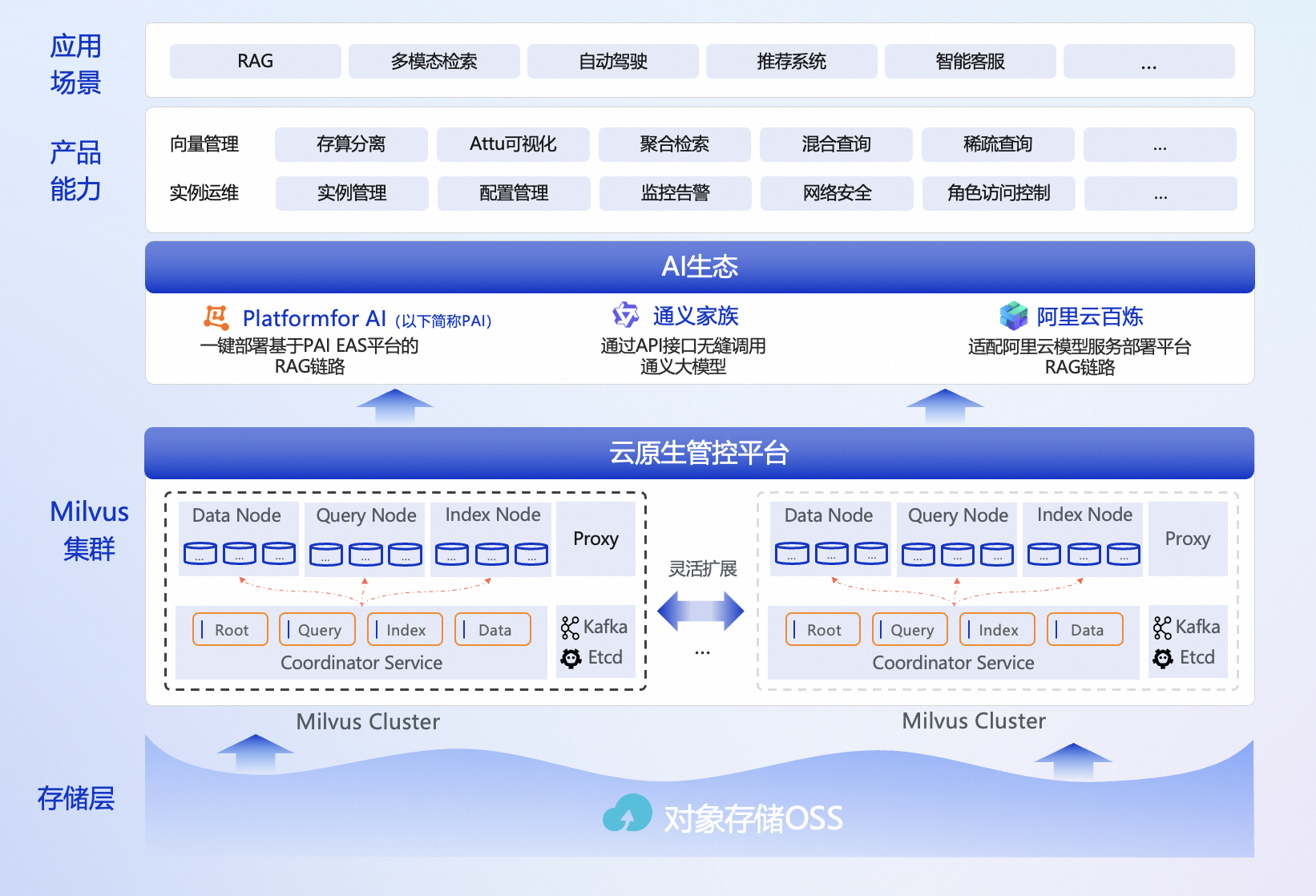Click the Kafka icon in left cluster

570,628
